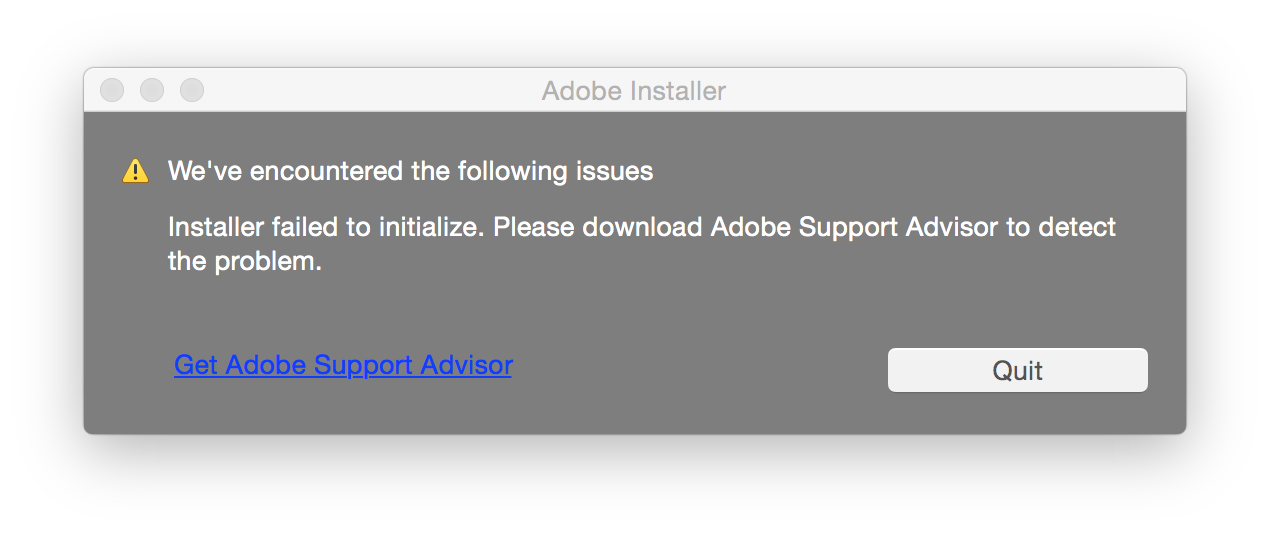The height and width of the screenshot is (534, 1270).
Task: Click "Adobe Support Advisor" inside the white error message
Action: 854,227
